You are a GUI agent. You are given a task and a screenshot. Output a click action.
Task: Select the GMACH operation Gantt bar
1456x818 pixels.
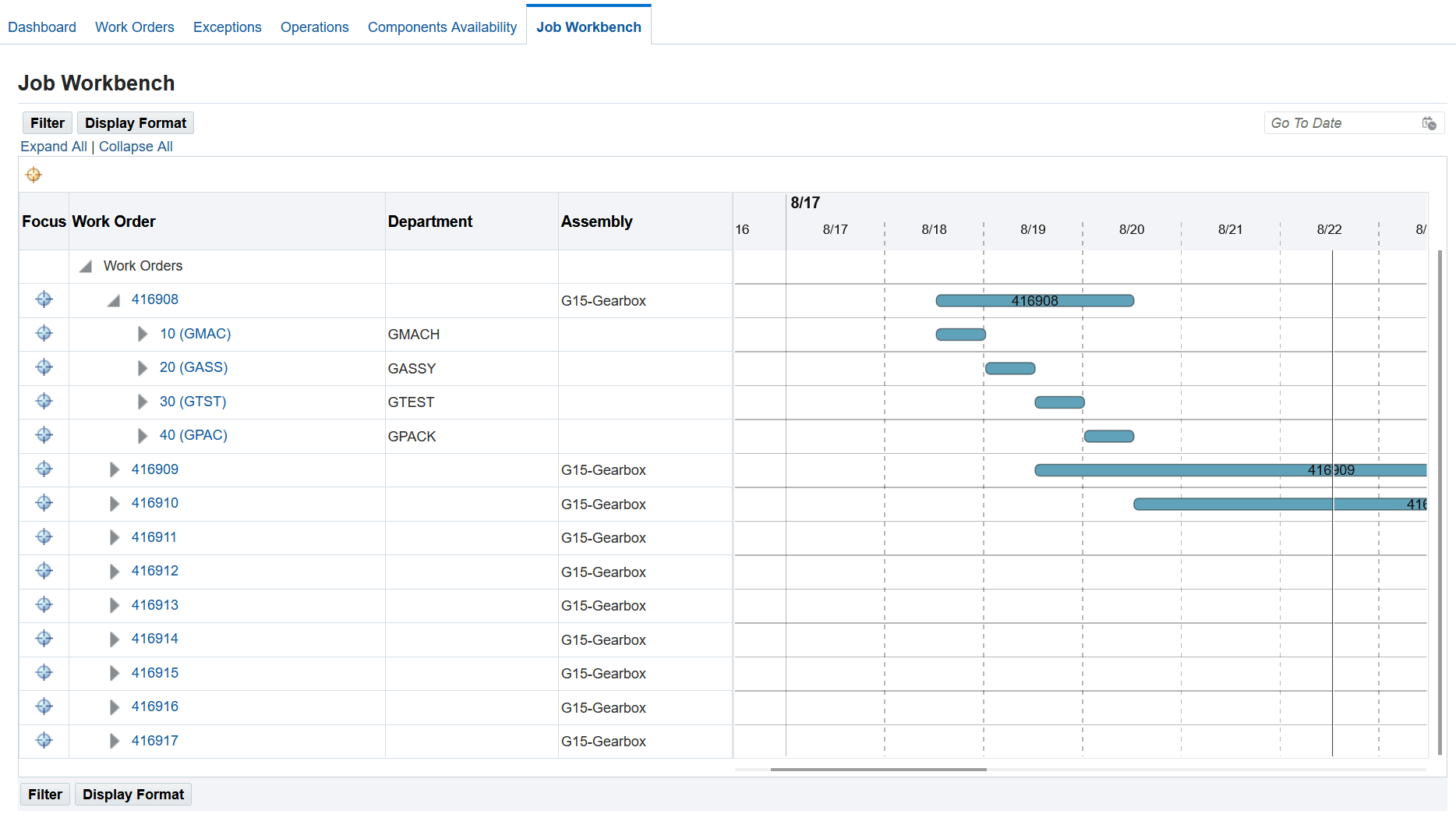click(x=961, y=335)
